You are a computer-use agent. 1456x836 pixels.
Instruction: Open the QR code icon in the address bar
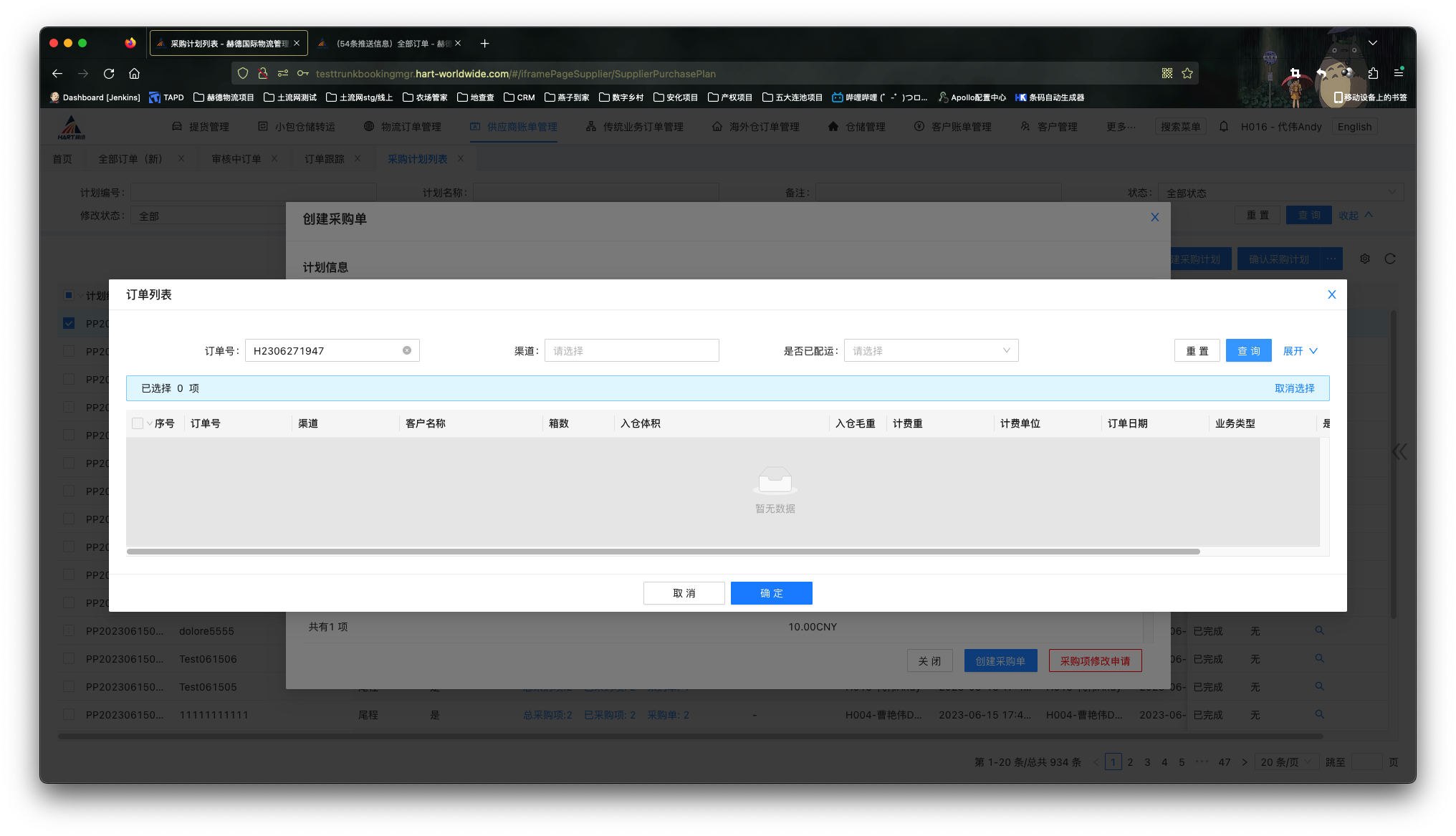[x=1167, y=74]
